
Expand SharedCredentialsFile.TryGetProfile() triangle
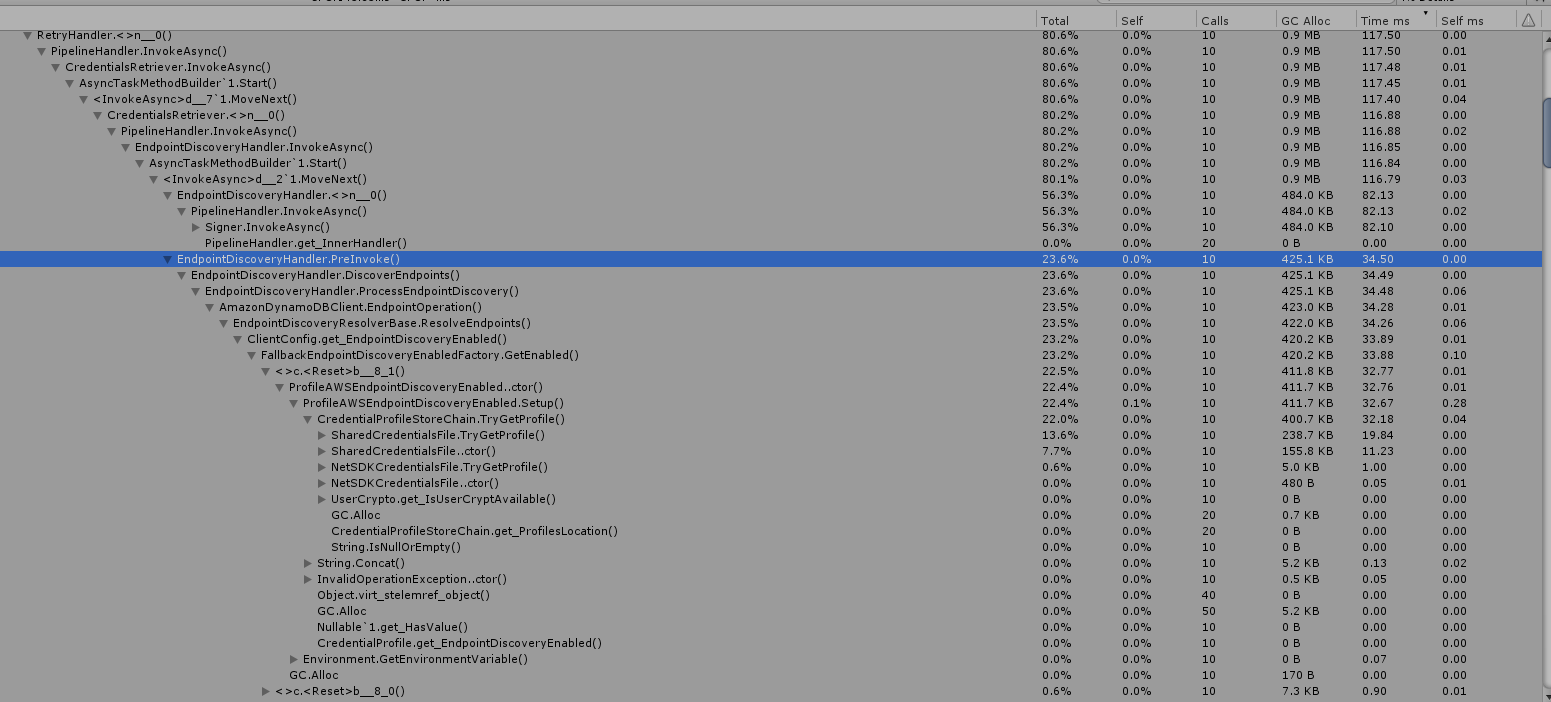point(322,435)
